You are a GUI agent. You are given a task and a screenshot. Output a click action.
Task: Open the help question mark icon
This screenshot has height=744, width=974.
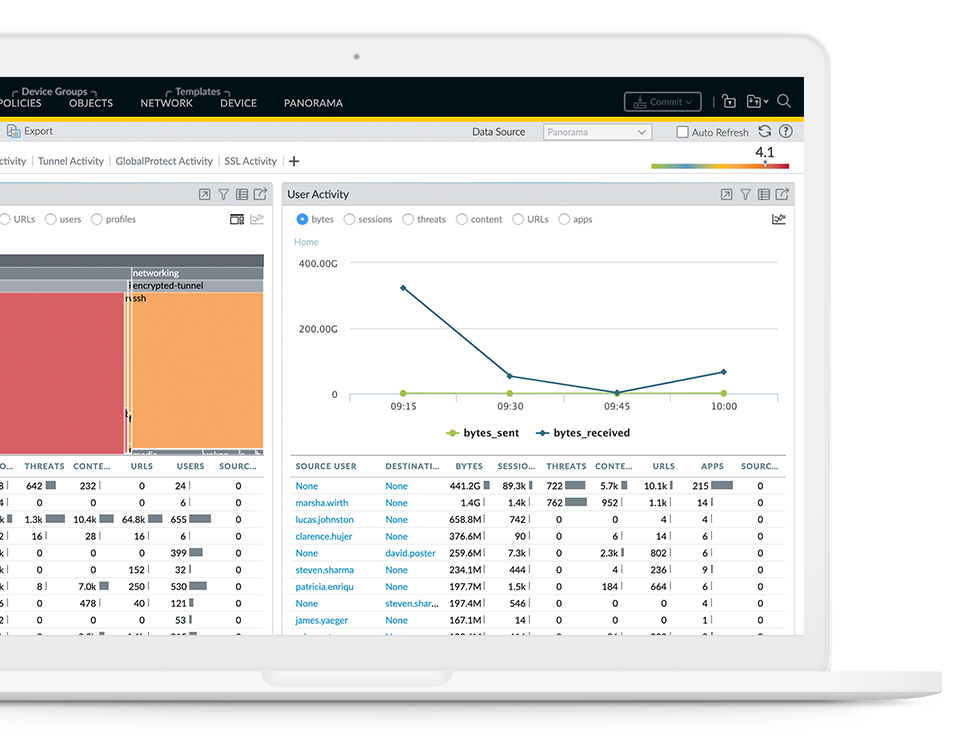coord(786,132)
